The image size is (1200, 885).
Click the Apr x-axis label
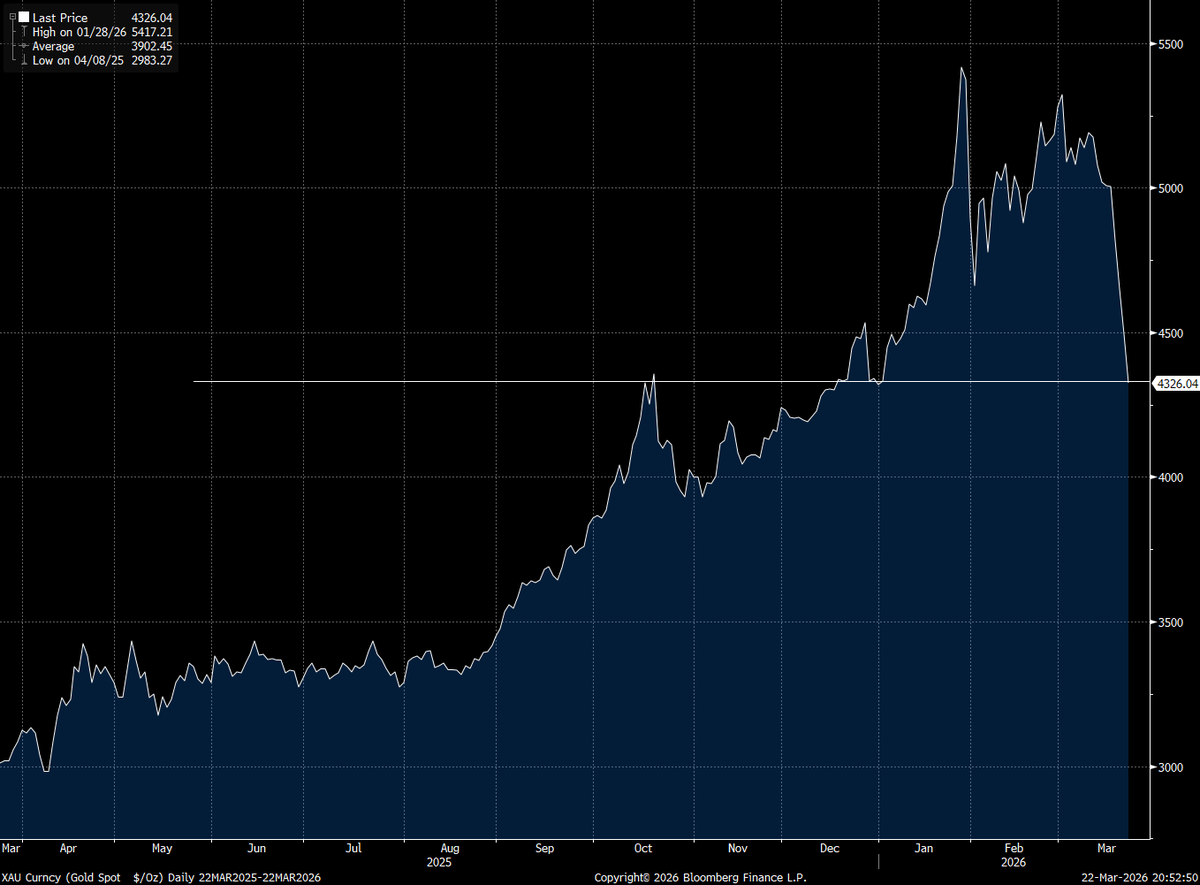(x=69, y=848)
